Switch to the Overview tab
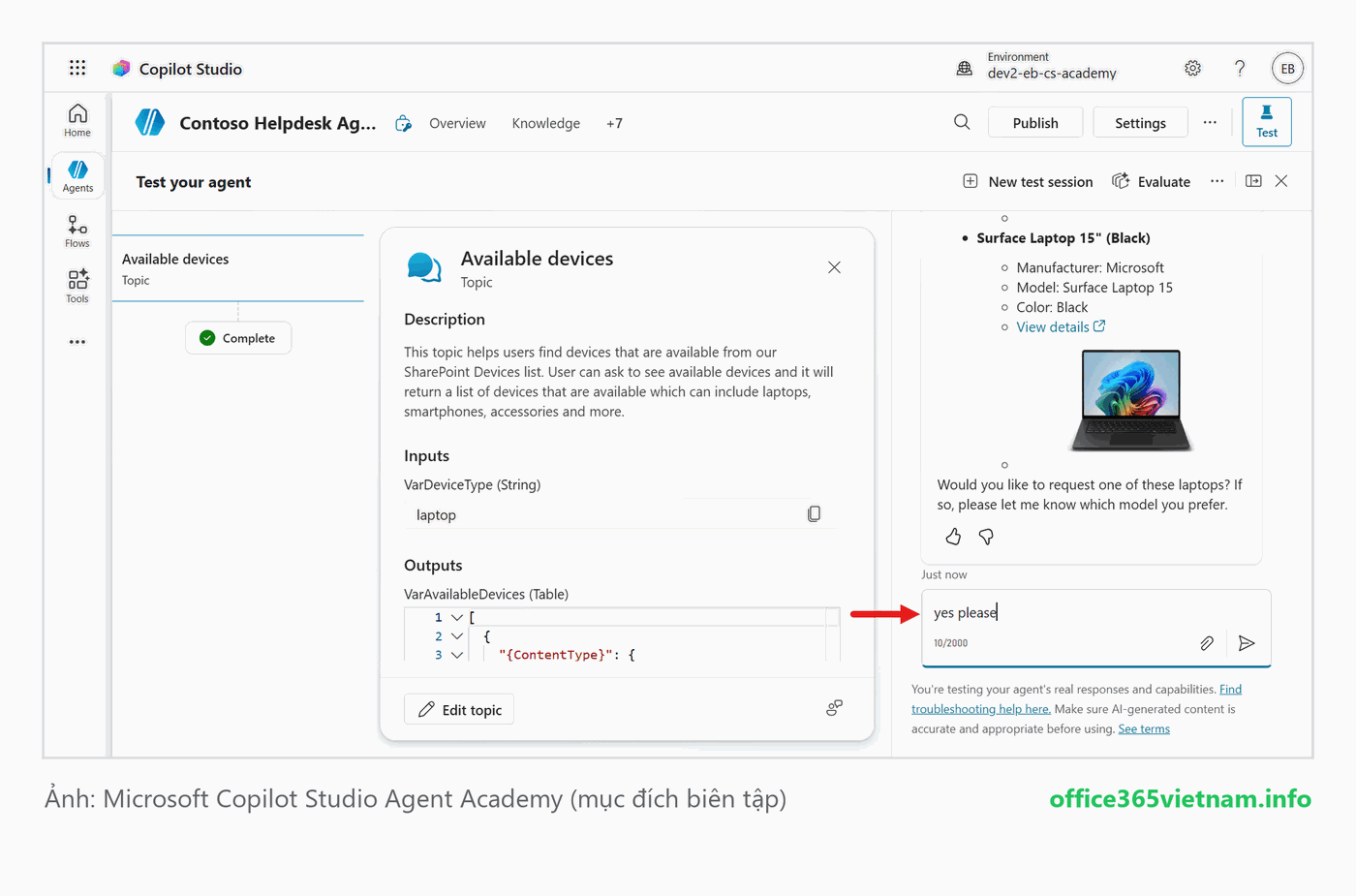The width and height of the screenshot is (1356, 896). click(x=457, y=123)
